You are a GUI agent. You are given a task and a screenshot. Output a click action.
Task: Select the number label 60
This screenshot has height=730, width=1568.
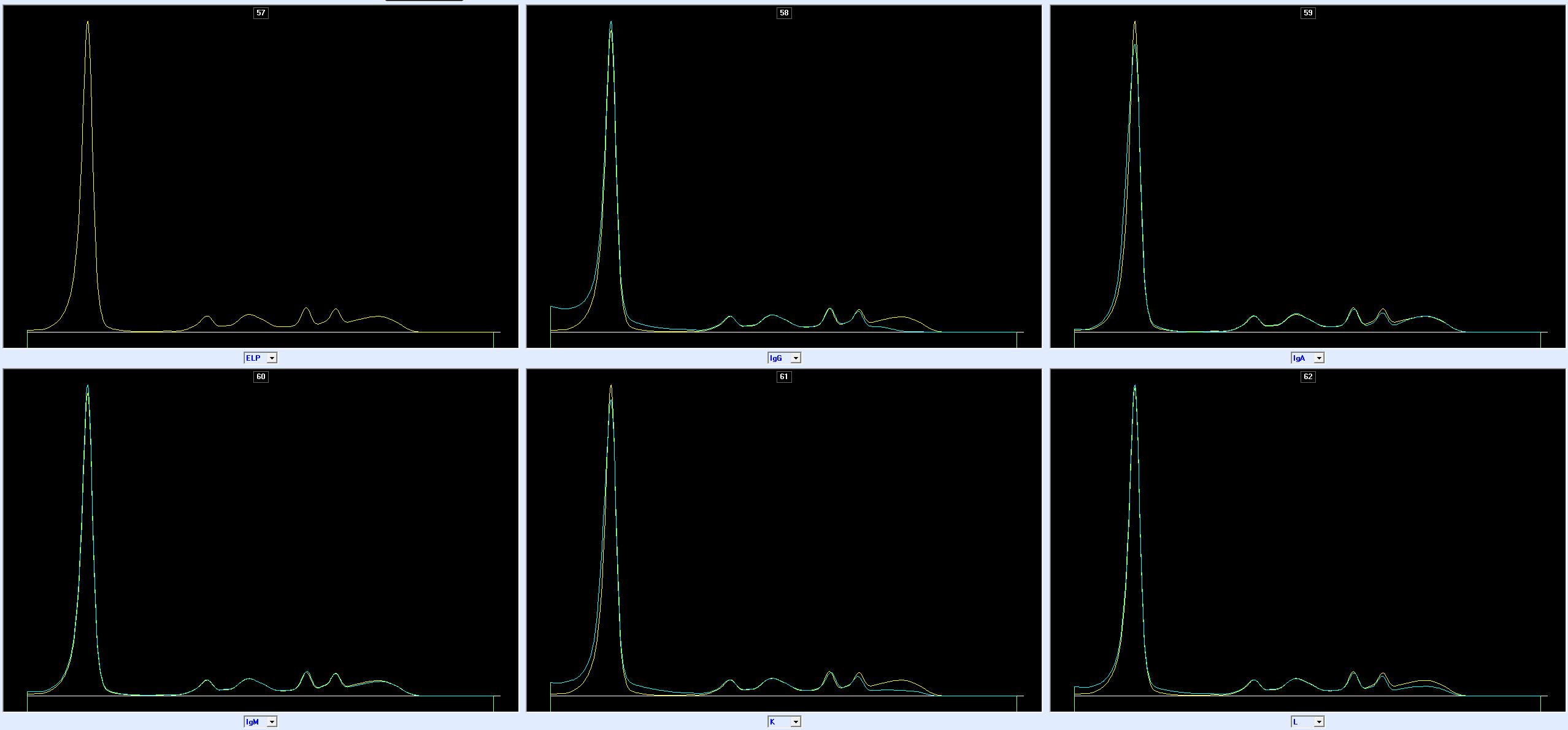click(x=261, y=377)
